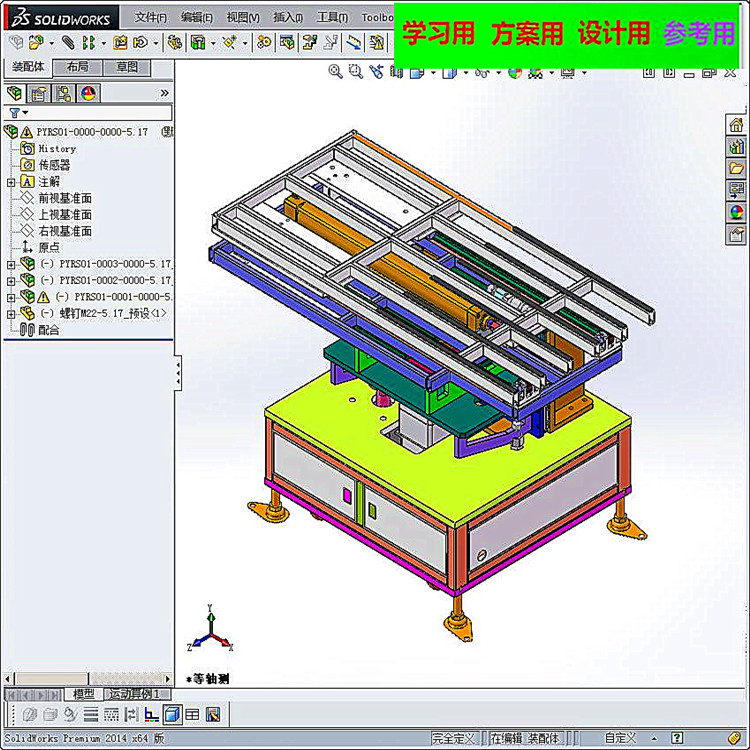Toggle the coordinate axes display icon
Image resolution: width=750 pixels, height=750 pixels.
tap(152, 715)
